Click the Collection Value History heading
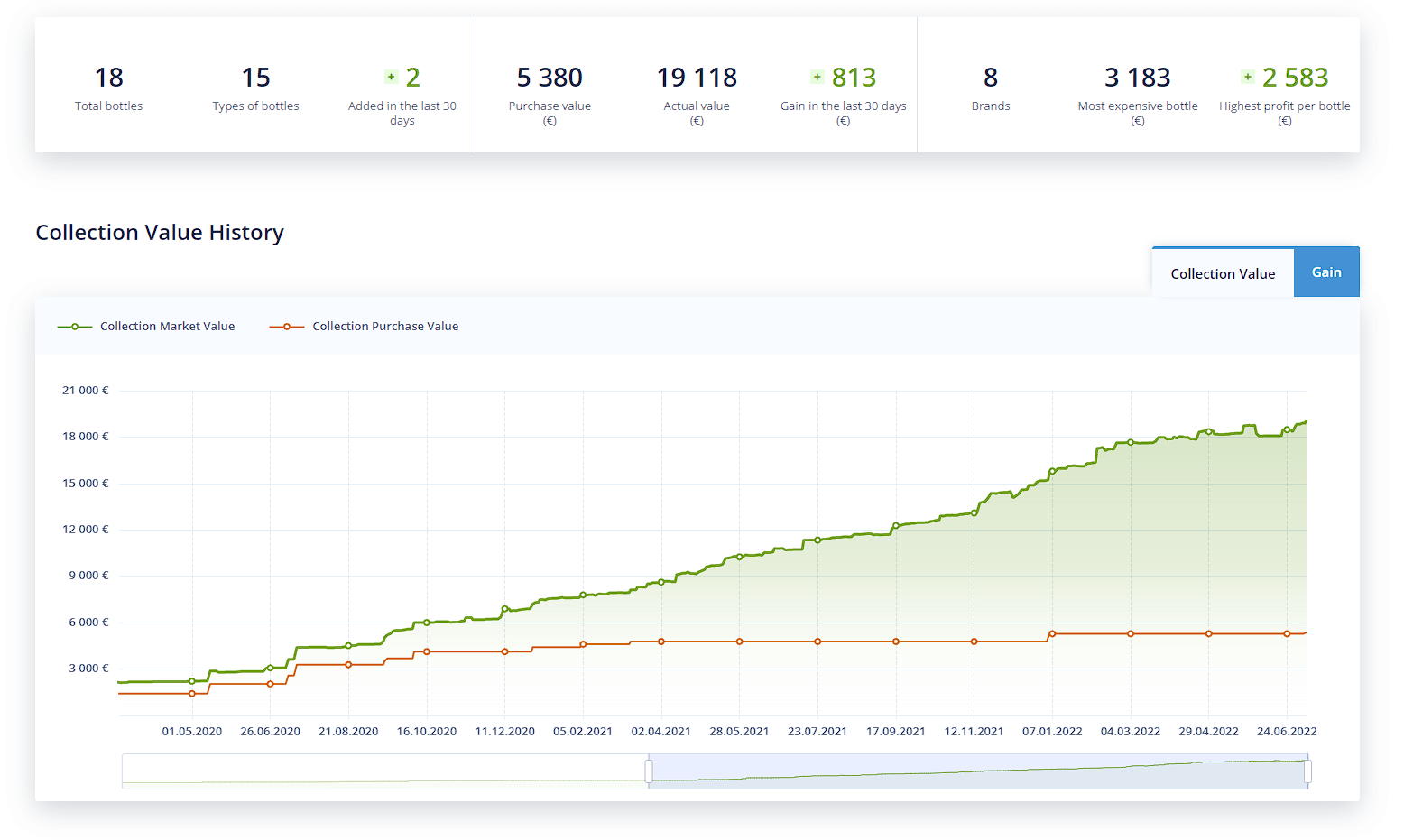The image size is (1404, 840). click(160, 233)
